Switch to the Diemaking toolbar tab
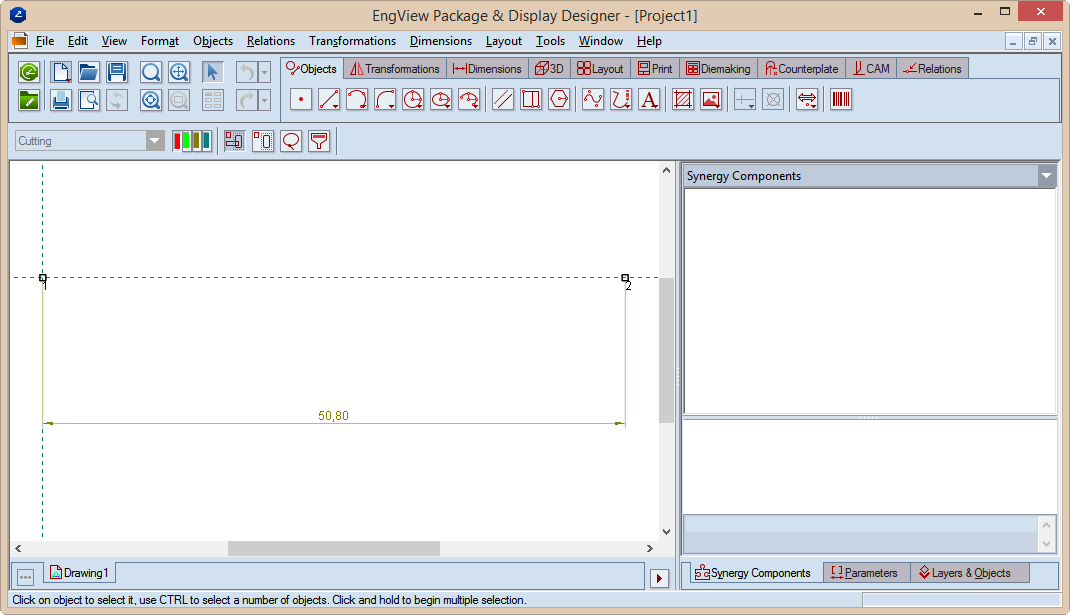Image resolution: width=1070 pixels, height=615 pixels. 718,69
